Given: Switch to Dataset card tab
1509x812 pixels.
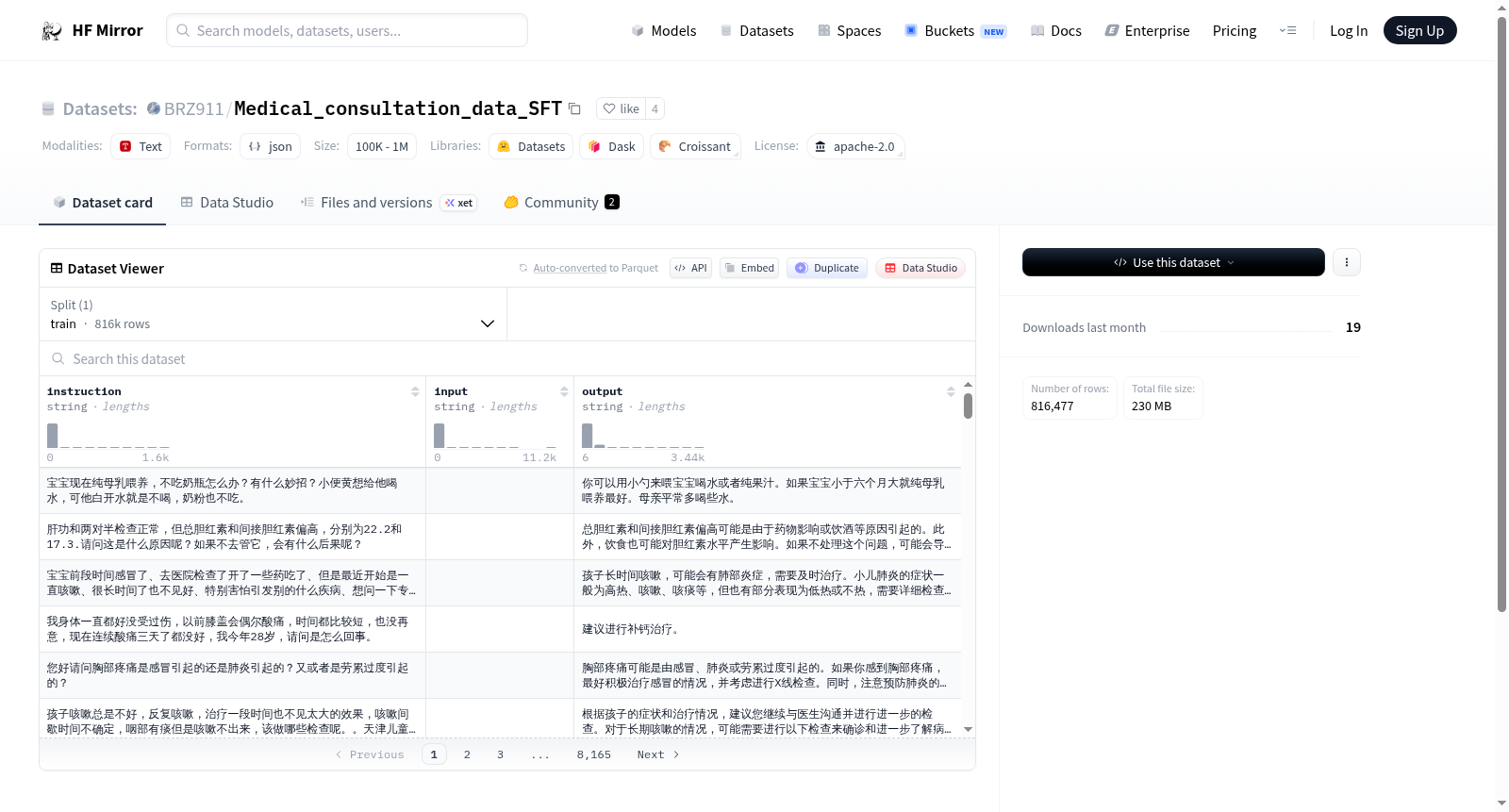Looking at the screenshot, I should [x=102, y=203].
